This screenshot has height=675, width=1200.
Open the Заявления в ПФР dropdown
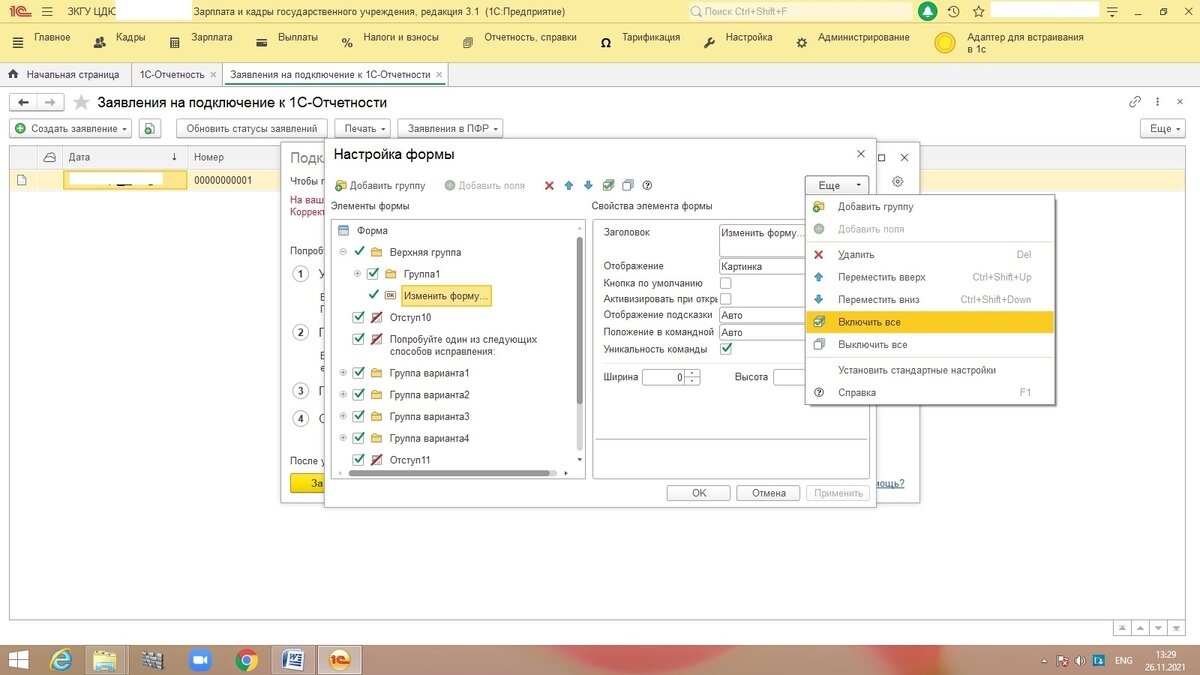coord(450,128)
